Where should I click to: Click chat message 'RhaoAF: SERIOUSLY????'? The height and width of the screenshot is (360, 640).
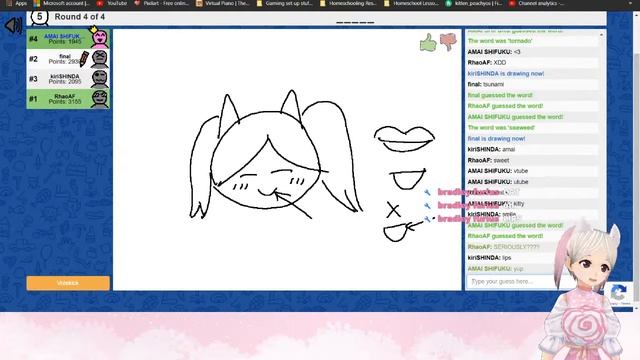point(504,247)
